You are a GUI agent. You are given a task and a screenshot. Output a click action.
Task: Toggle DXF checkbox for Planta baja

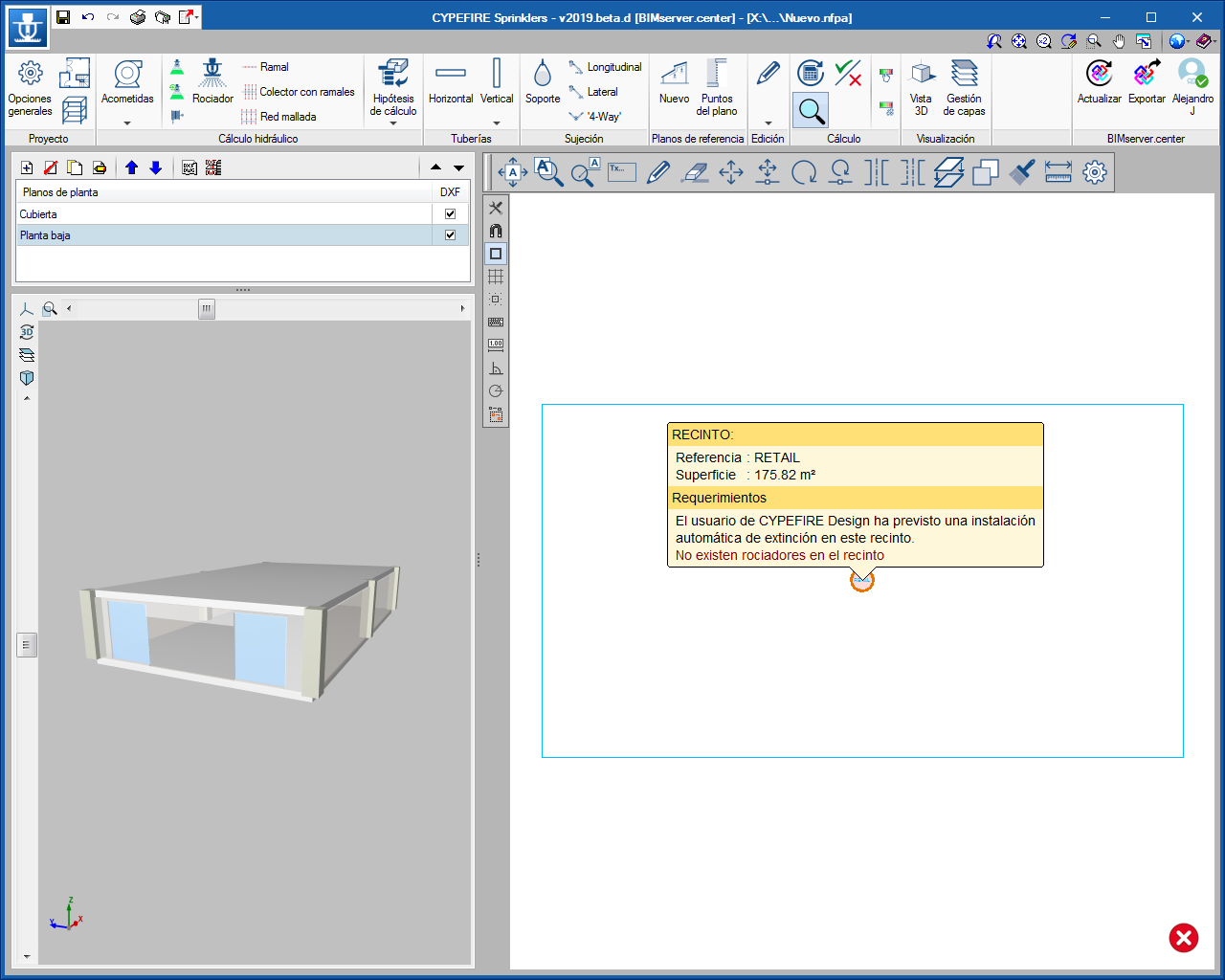coord(450,234)
